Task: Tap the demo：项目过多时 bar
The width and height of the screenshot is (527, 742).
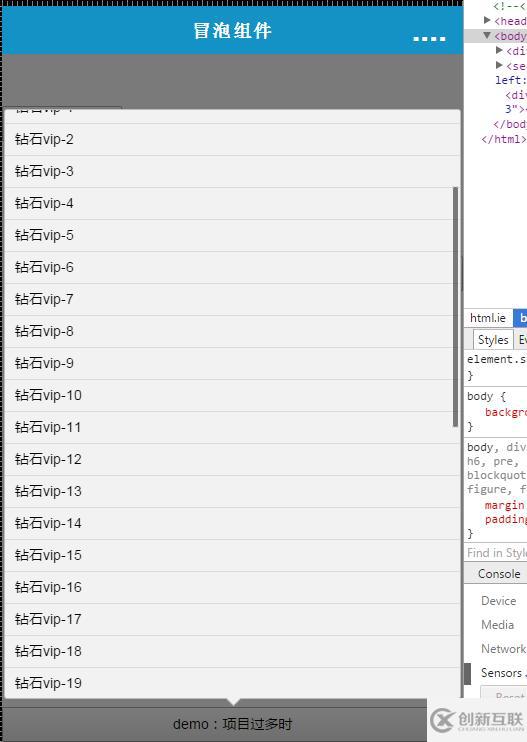Action: pos(232,724)
